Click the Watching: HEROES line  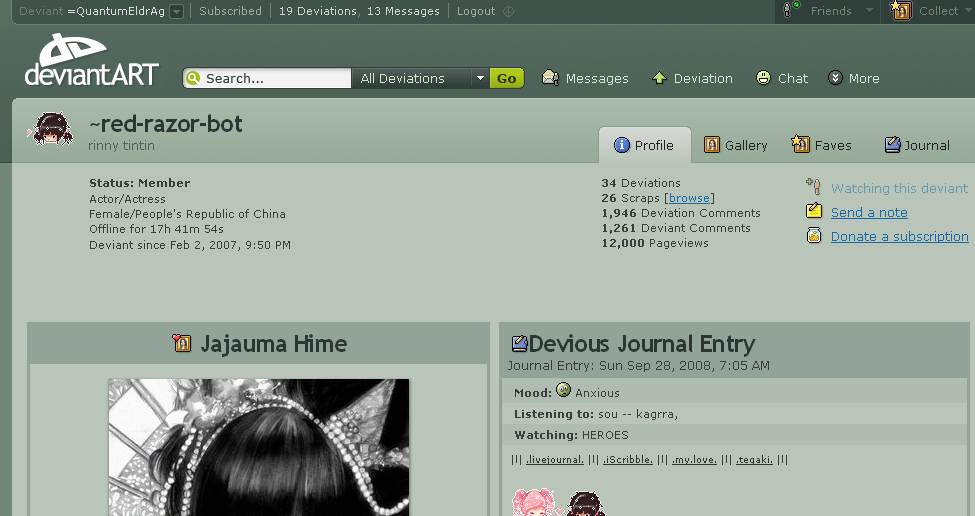(571, 435)
